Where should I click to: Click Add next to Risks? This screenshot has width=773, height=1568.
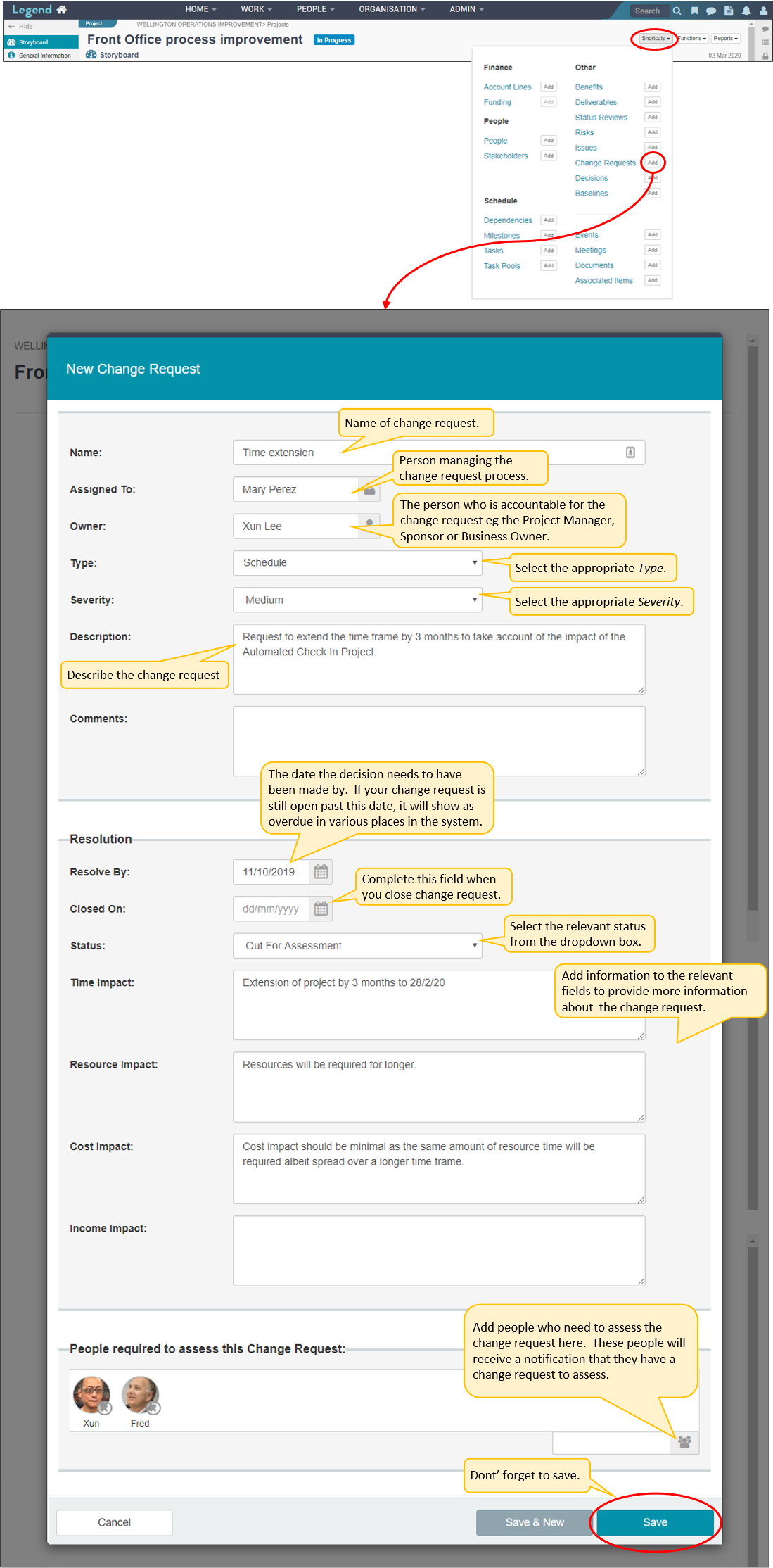tap(653, 132)
